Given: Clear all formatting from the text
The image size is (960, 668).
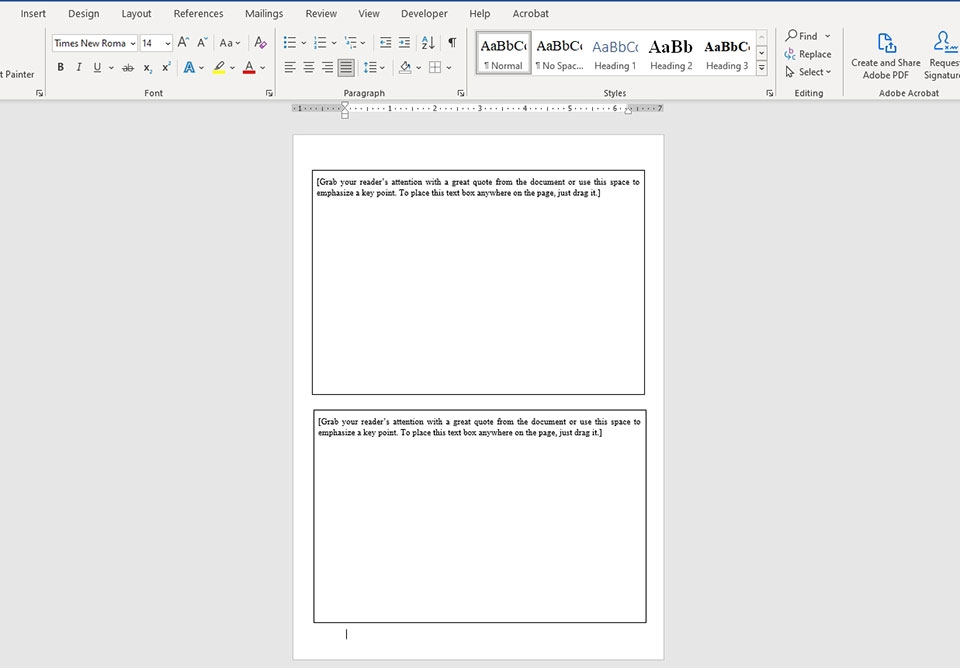Looking at the screenshot, I should click(260, 43).
